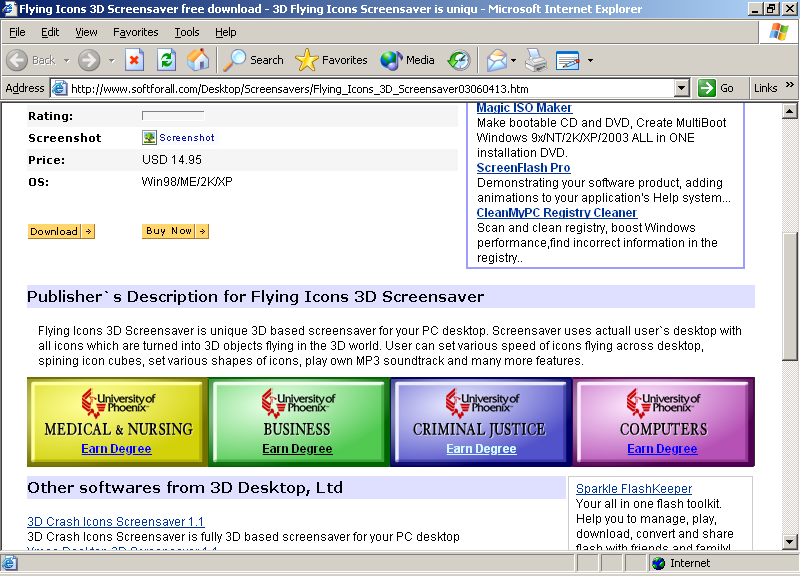Click the status bar page icon
Image resolution: width=800 pixels, height=576 pixels.
(x=10, y=563)
